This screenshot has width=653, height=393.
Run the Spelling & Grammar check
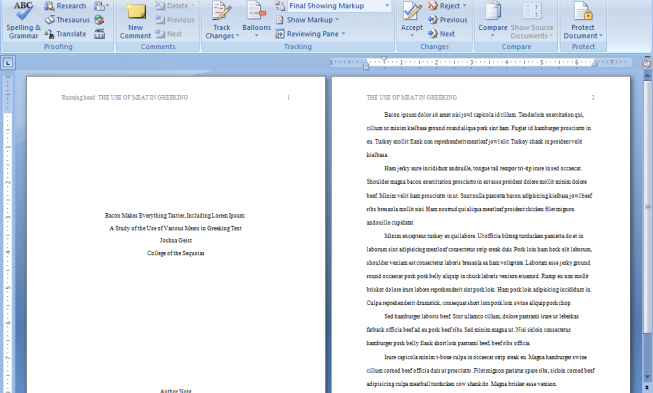[x=23, y=20]
